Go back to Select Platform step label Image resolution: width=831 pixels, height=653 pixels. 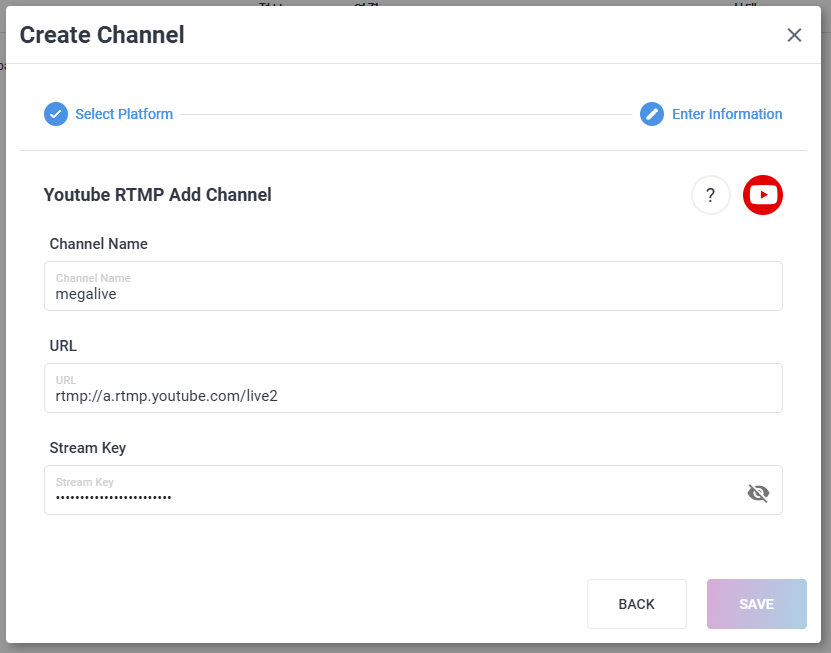coord(124,114)
